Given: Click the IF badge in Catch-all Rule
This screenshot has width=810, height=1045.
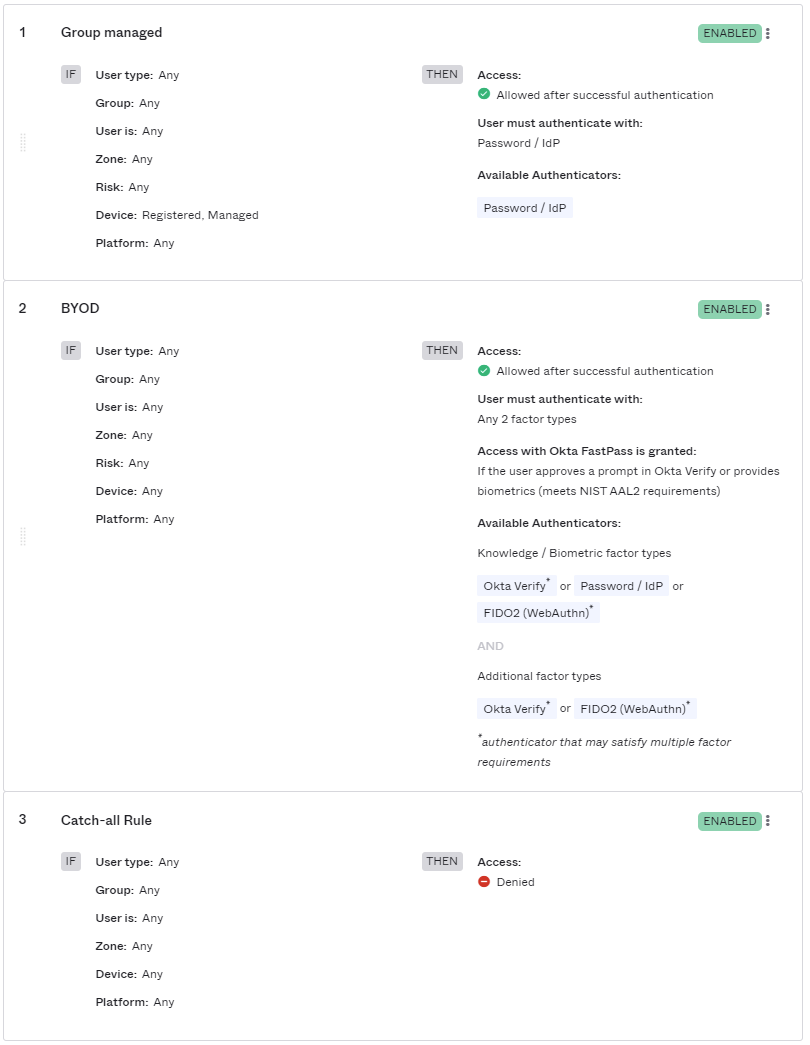Looking at the screenshot, I should (x=71, y=861).
